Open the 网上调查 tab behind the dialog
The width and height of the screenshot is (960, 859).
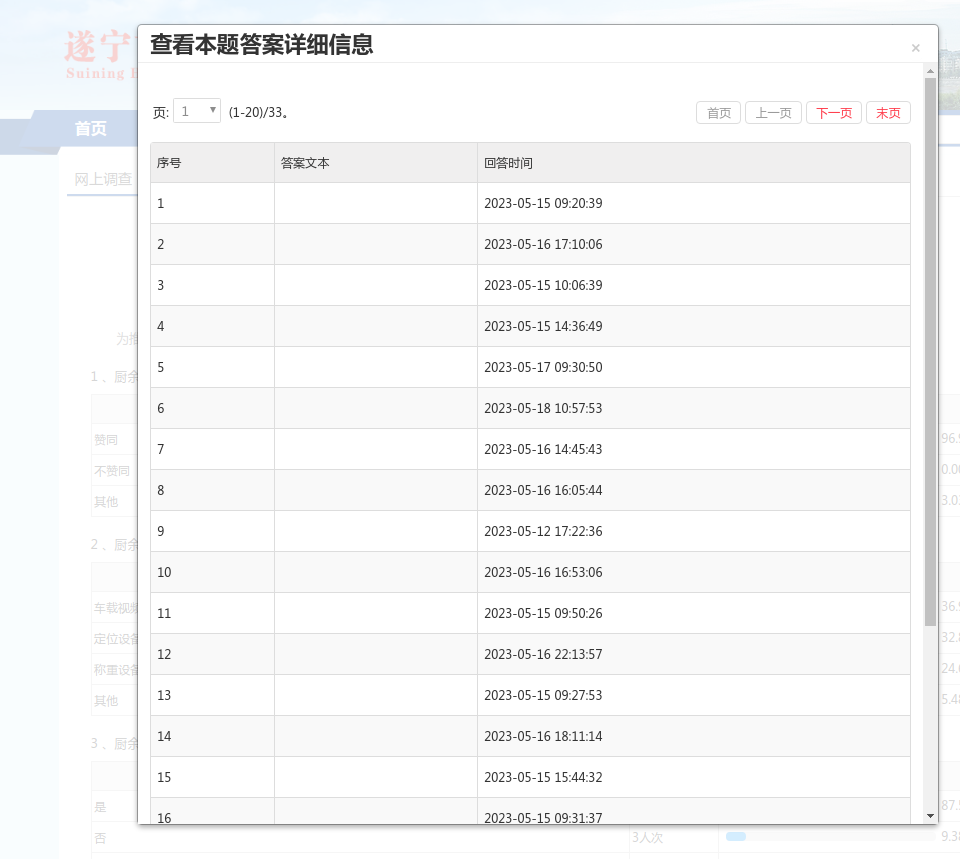(x=103, y=179)
